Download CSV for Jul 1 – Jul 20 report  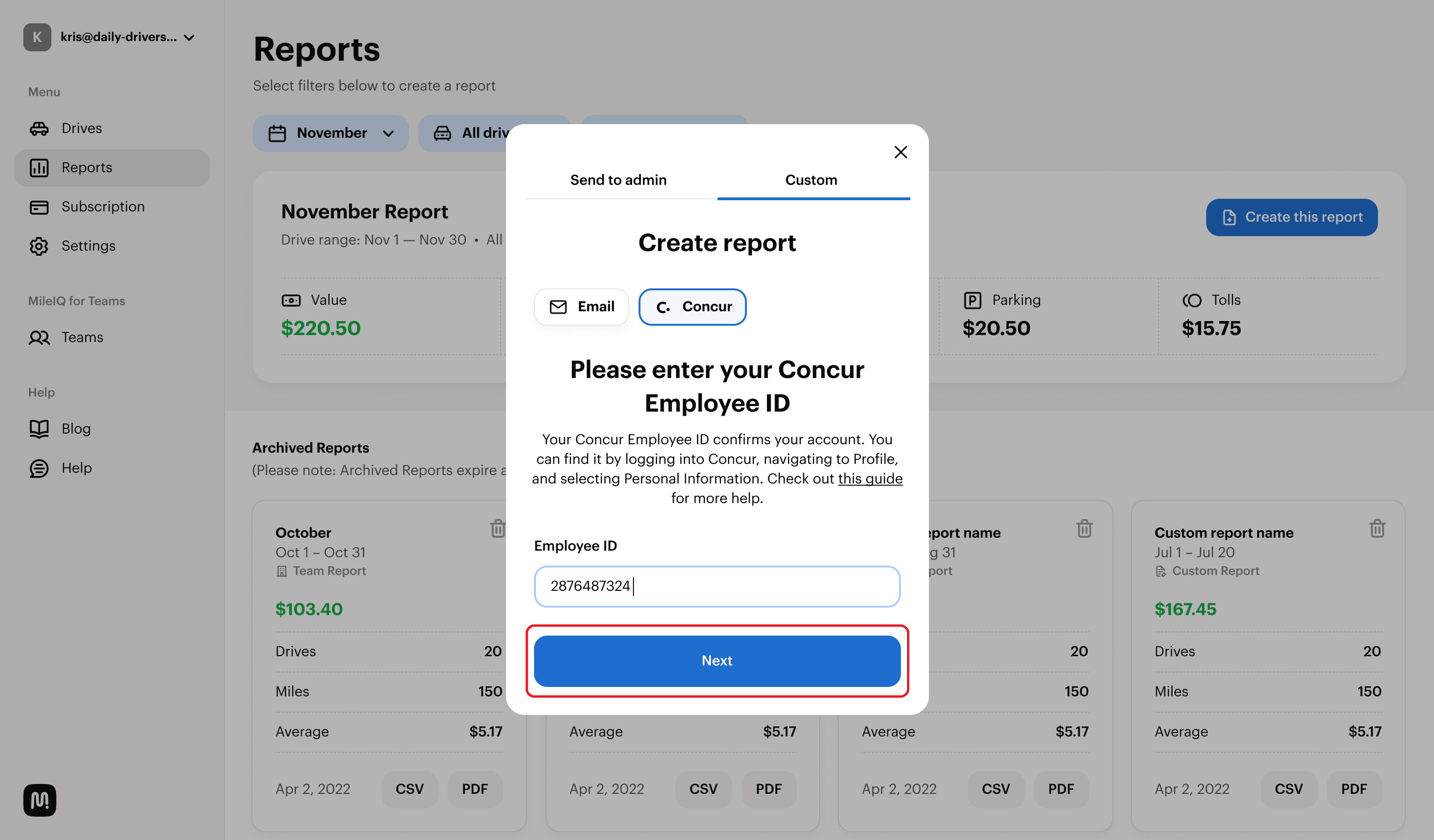coord(1288,790)
